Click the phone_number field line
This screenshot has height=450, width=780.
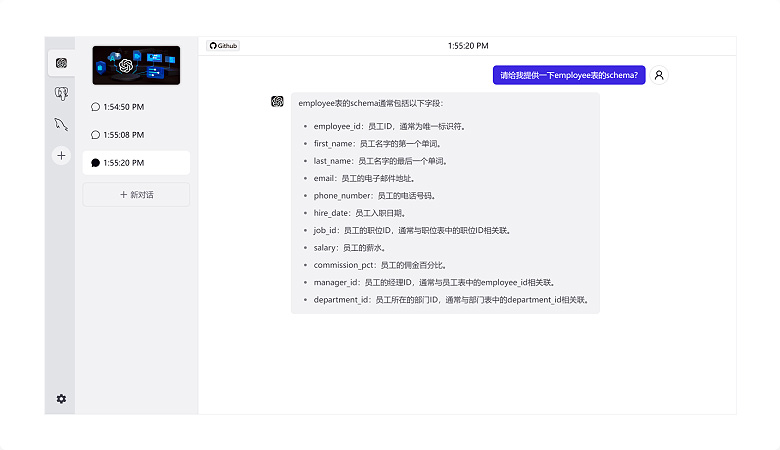pos(375,195)
